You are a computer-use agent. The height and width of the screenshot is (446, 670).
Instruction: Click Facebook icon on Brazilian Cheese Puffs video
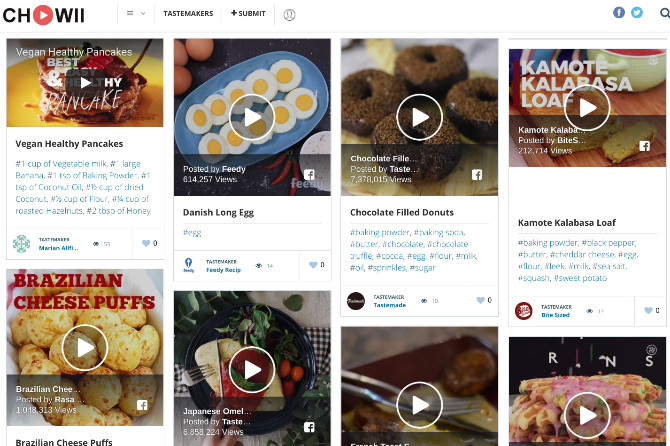(142, 405)
